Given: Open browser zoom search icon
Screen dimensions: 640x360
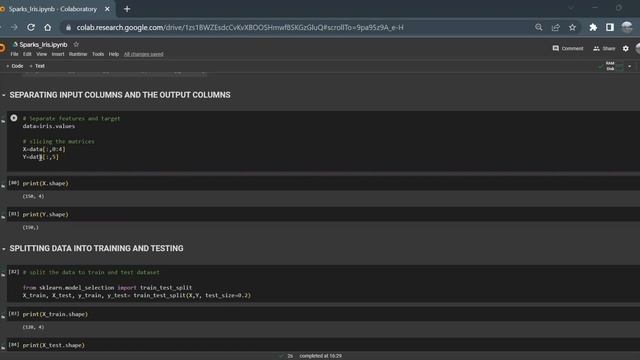Looking at the screenshot, I should click(539, 27).
